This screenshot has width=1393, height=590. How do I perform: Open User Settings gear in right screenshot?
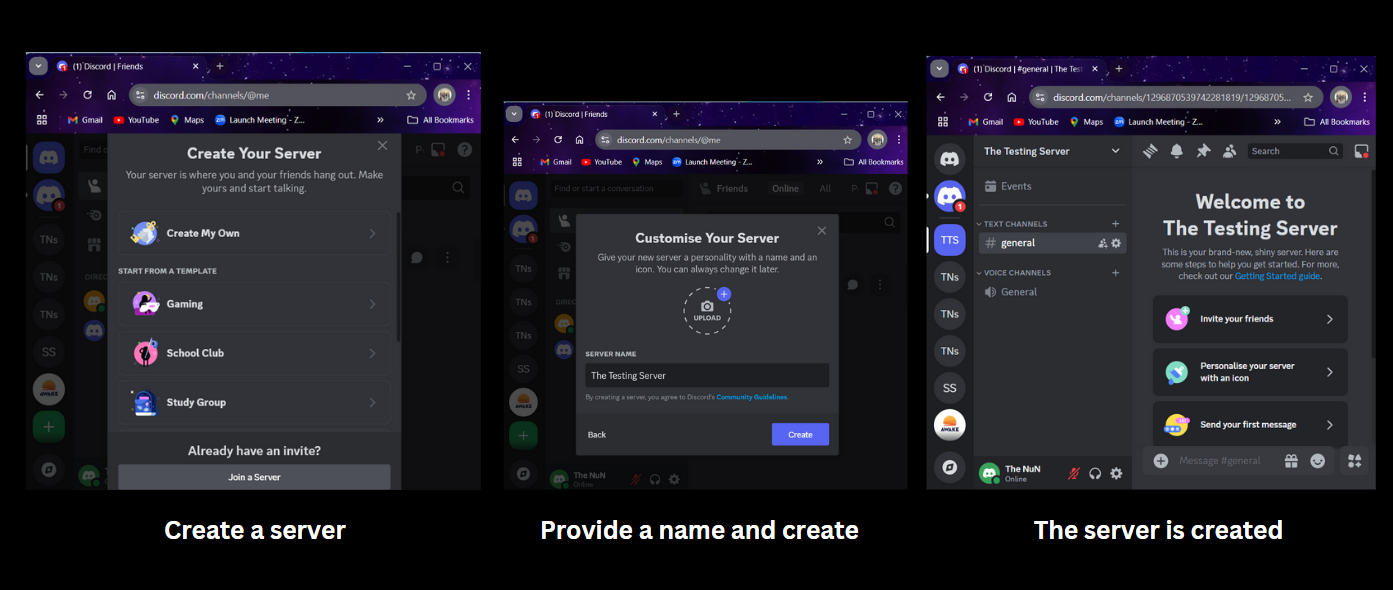coord(1116,473)
